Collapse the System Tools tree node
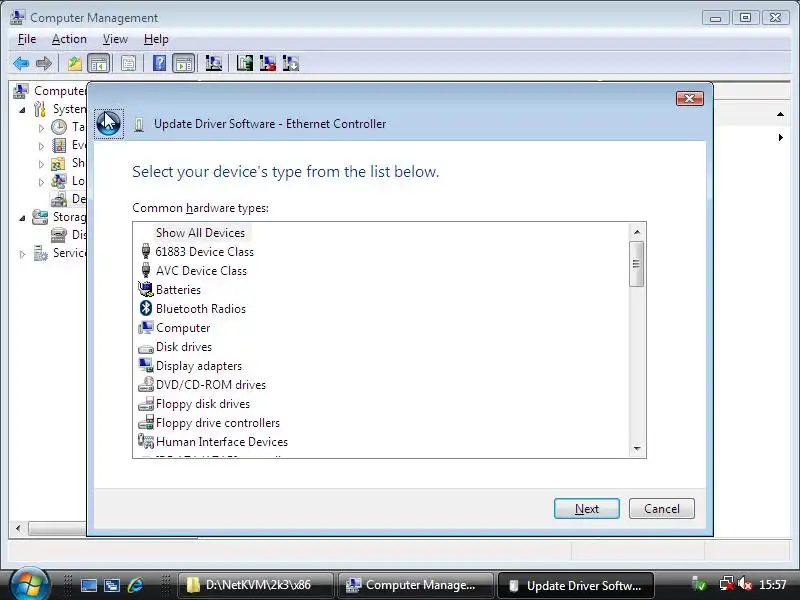This screenshot has height=600, width=800. coord(22,110)
